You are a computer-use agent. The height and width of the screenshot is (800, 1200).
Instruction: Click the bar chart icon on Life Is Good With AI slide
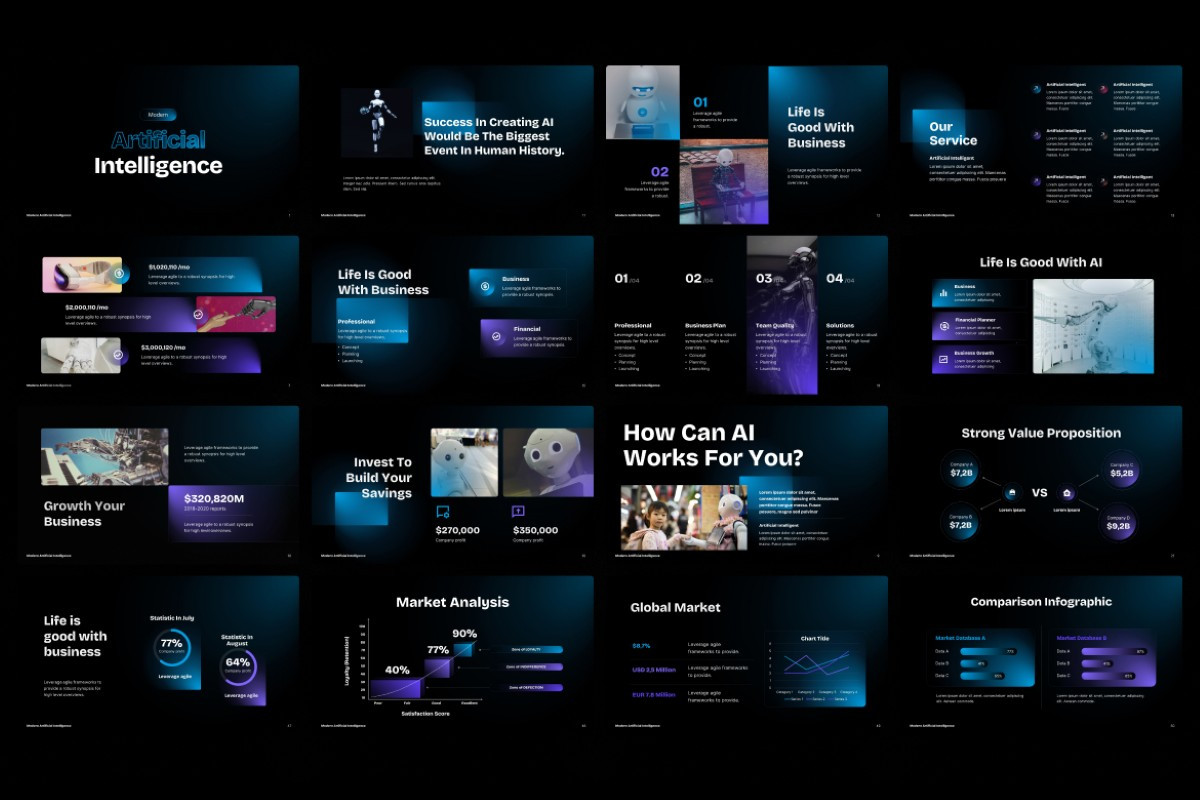pyautogui.click(x=942, y=294)
